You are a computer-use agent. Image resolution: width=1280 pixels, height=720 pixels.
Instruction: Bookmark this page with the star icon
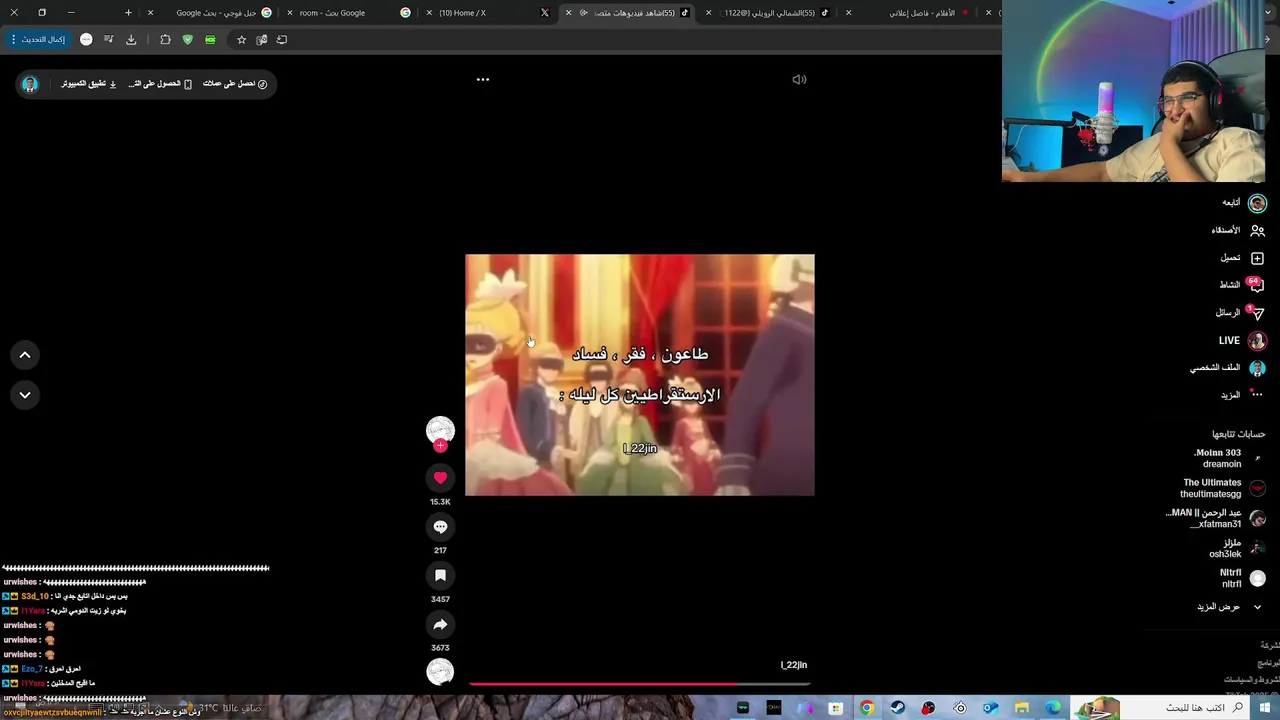[241, 39]
